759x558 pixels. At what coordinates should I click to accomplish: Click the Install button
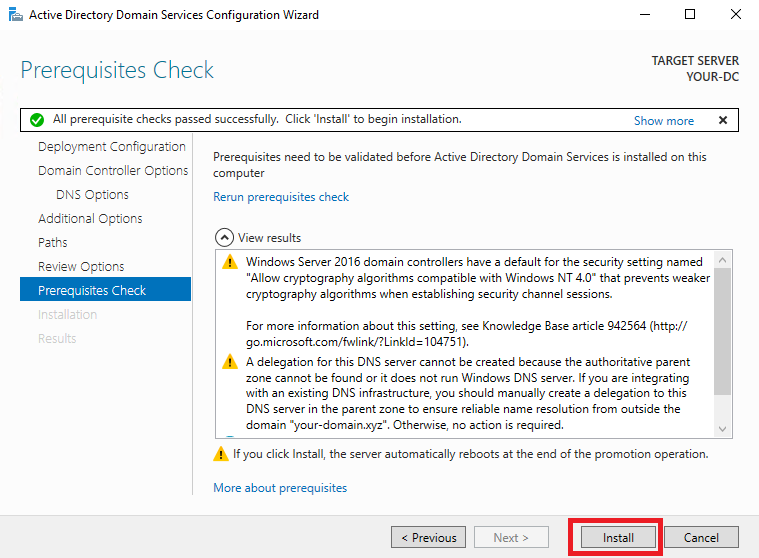point(618,538)
